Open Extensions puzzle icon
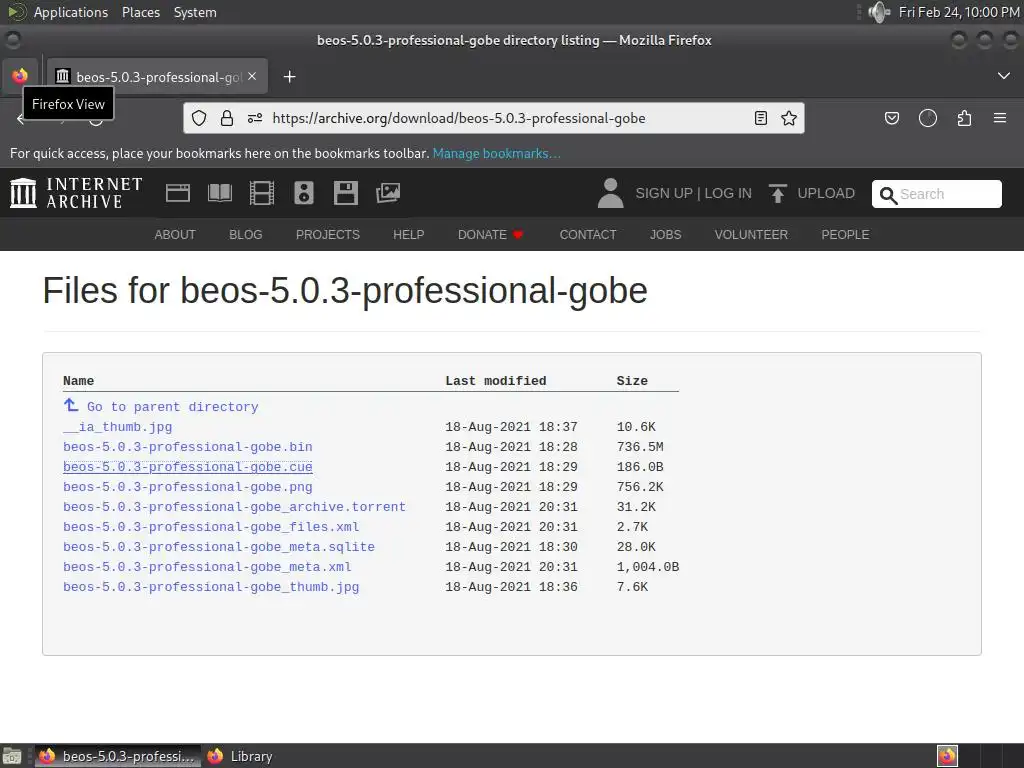Screen dimensions: 1024x768 (x=965, y=118)
